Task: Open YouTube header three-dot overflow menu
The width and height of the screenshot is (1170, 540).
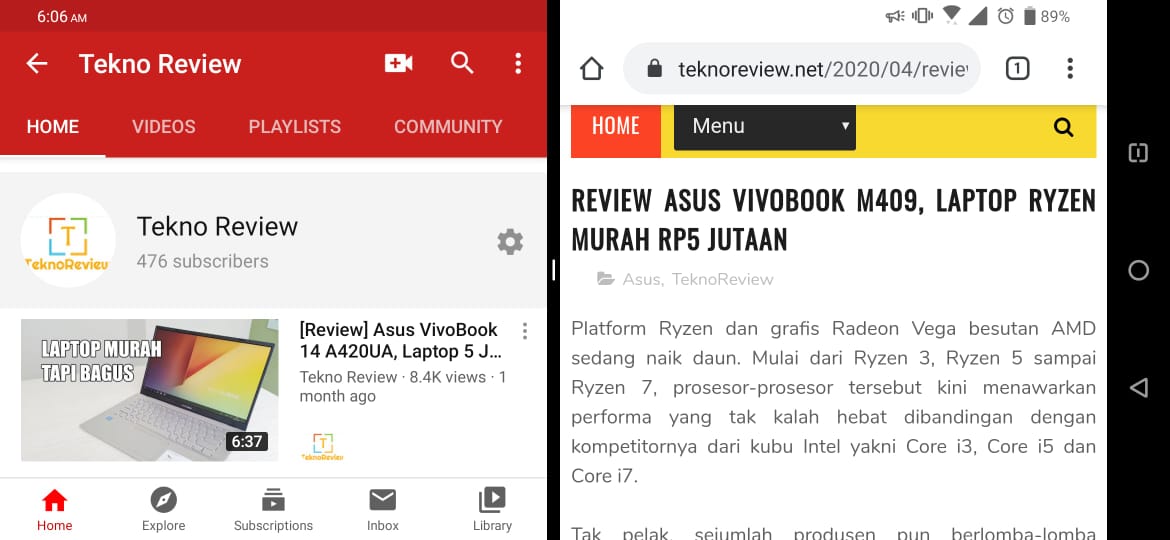Action: [x=518, y=63]
